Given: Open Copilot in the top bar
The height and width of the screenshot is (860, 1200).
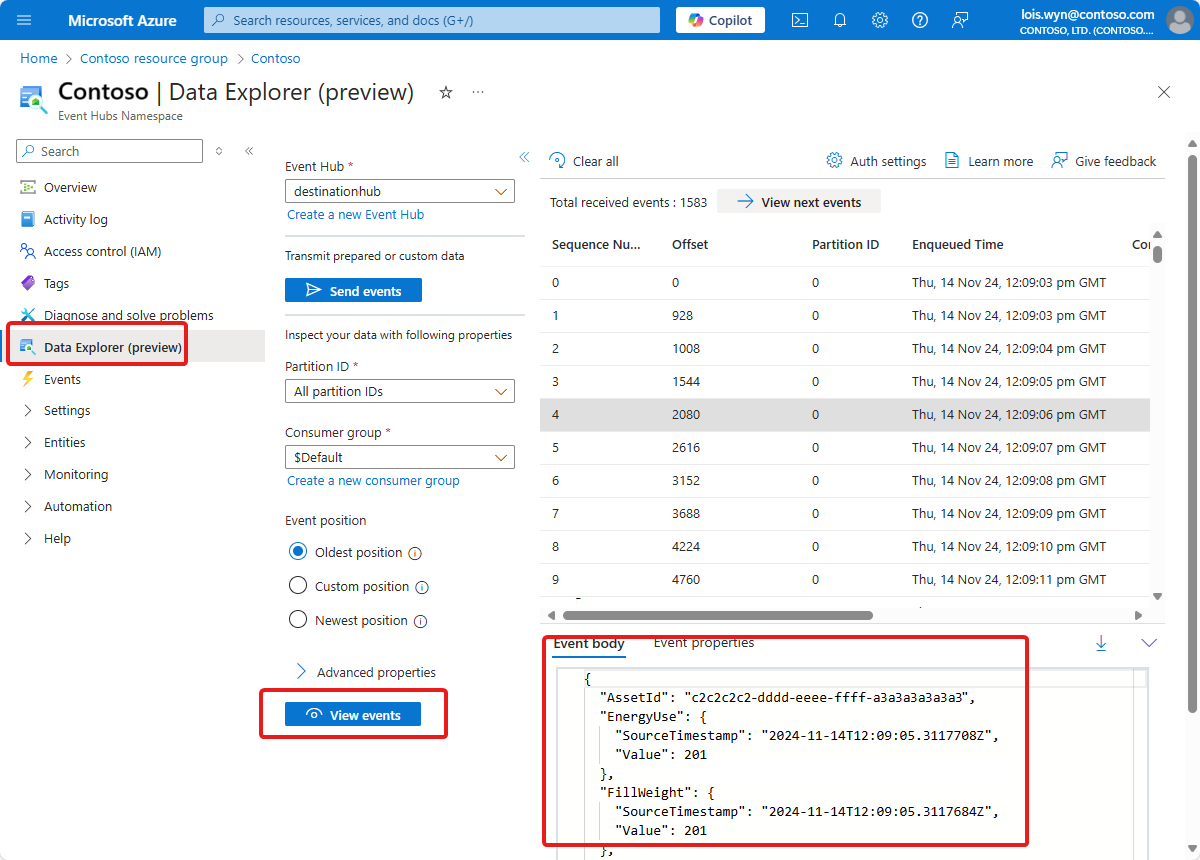Looking at the screenshot, I should point(719,19).
